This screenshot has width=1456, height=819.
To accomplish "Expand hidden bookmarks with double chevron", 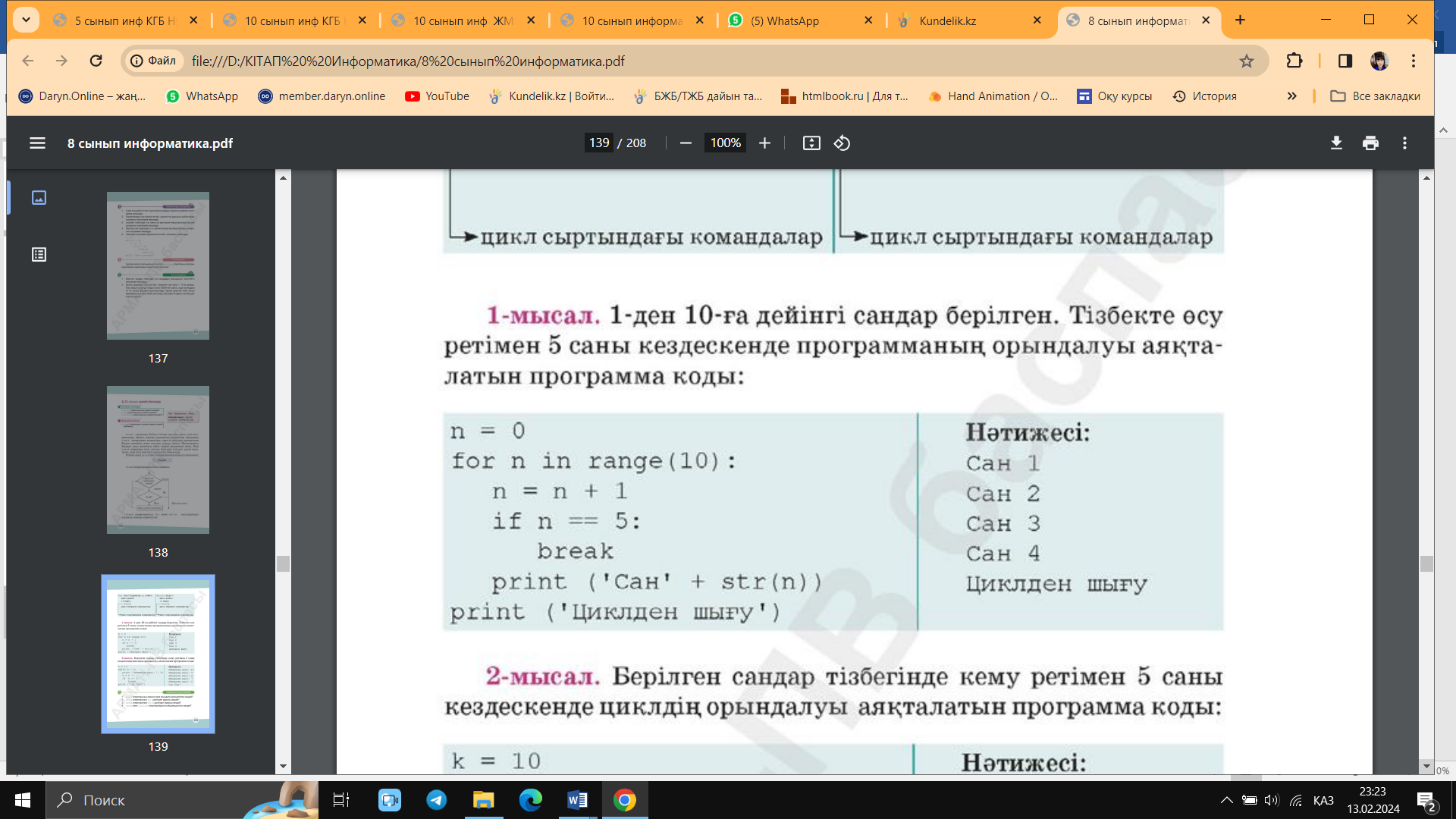I will pyautogui.click(x=1291, y=96).
